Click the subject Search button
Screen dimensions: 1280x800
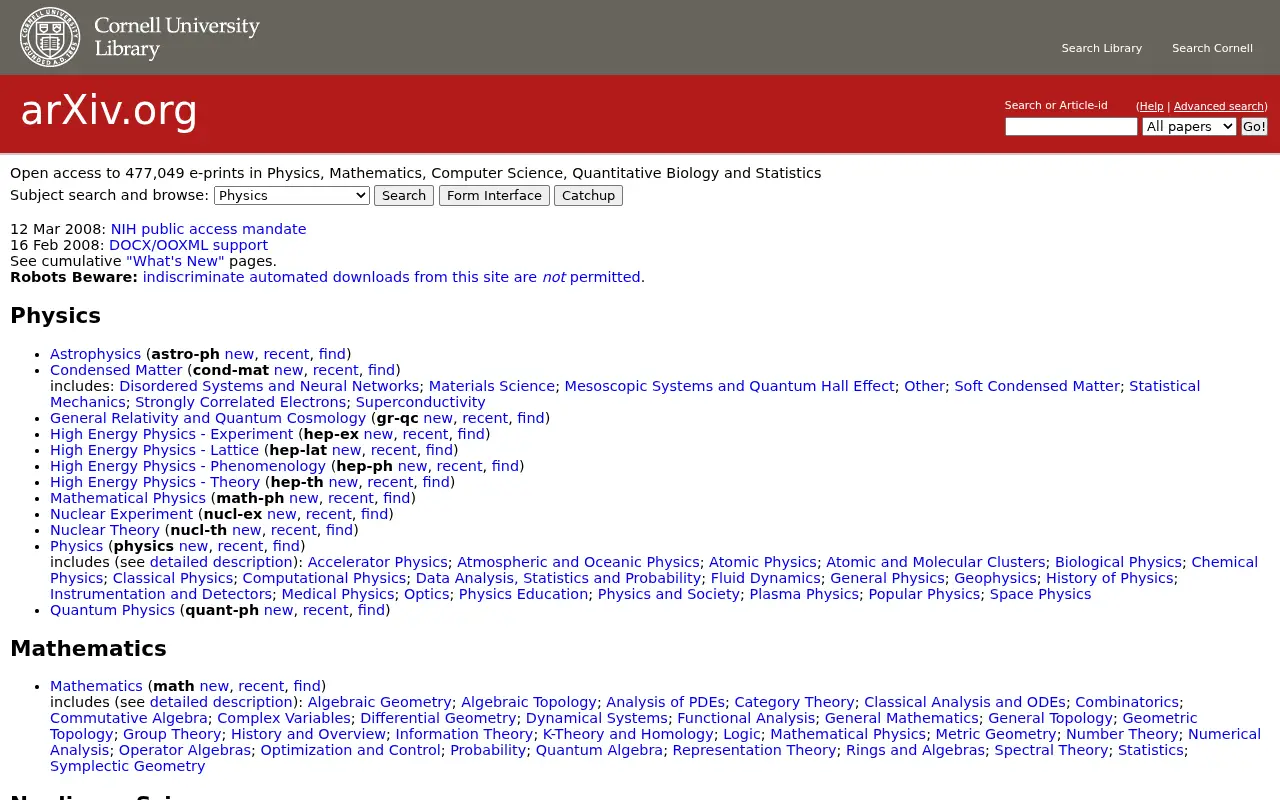pos(404,195)
